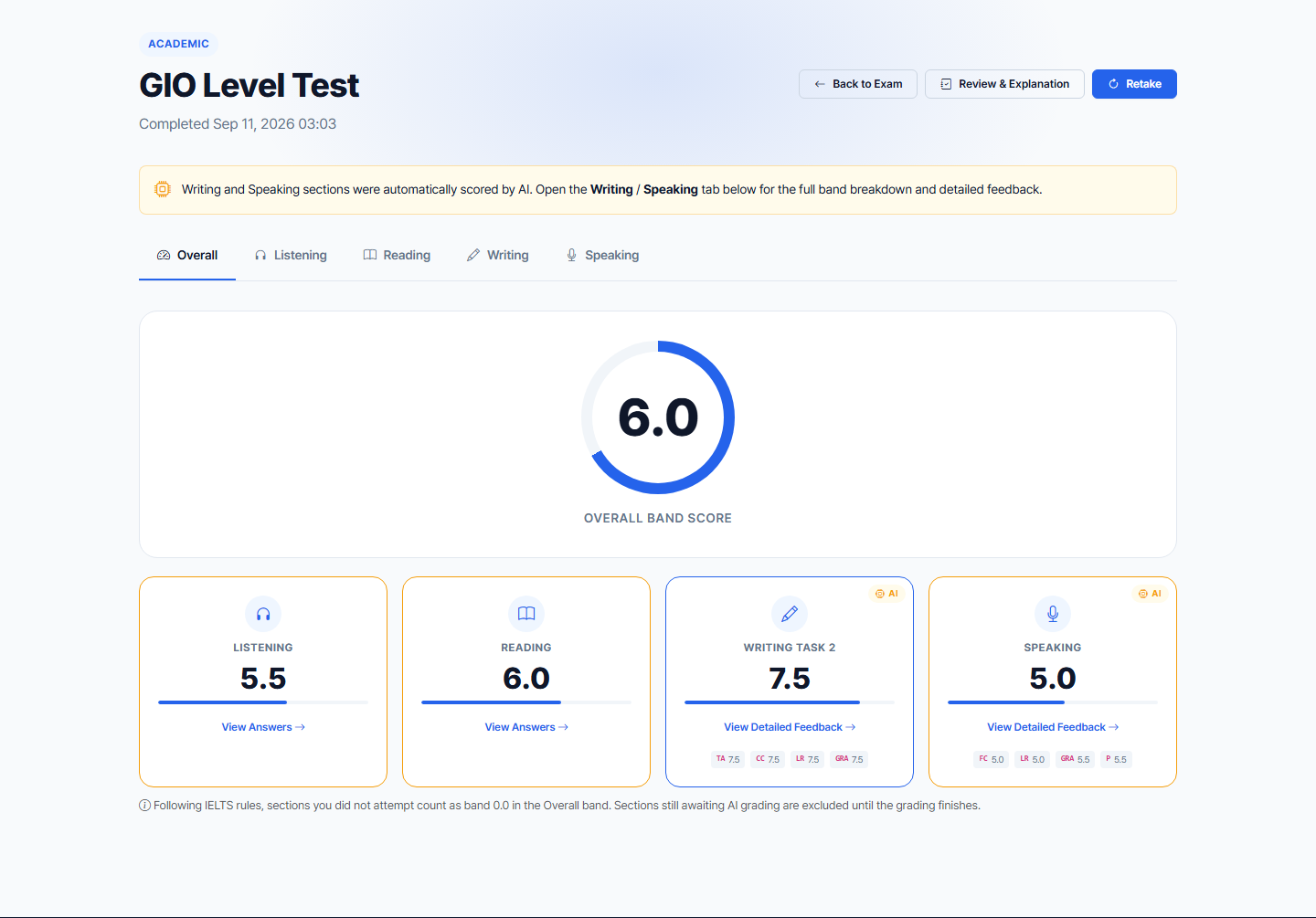
Task: Click the AI badge on the Speaking card
Action: tap(1150, 594)
